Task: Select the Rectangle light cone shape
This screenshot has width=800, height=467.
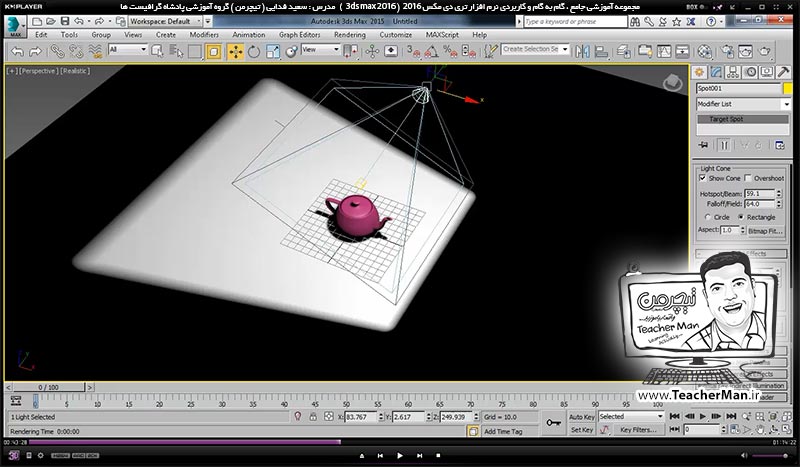Action: [x=741, y=217]
